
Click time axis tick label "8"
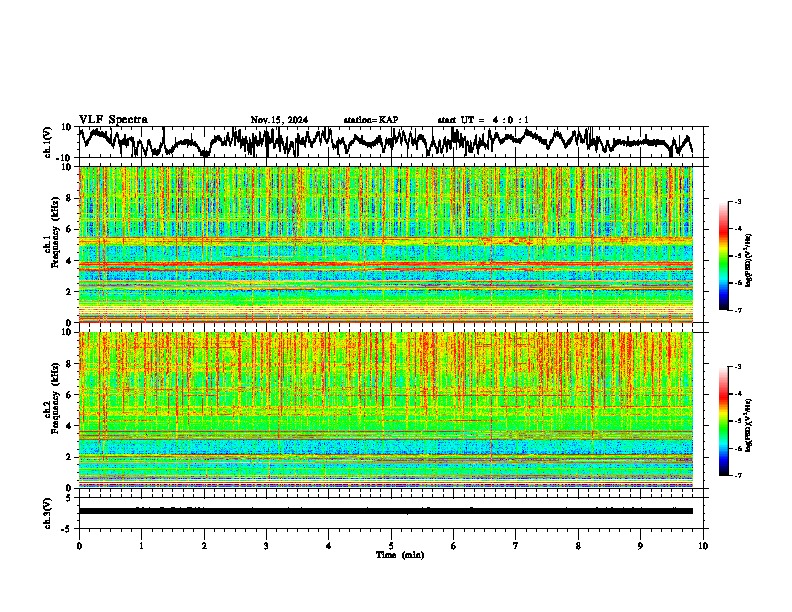tap(578, 546)
